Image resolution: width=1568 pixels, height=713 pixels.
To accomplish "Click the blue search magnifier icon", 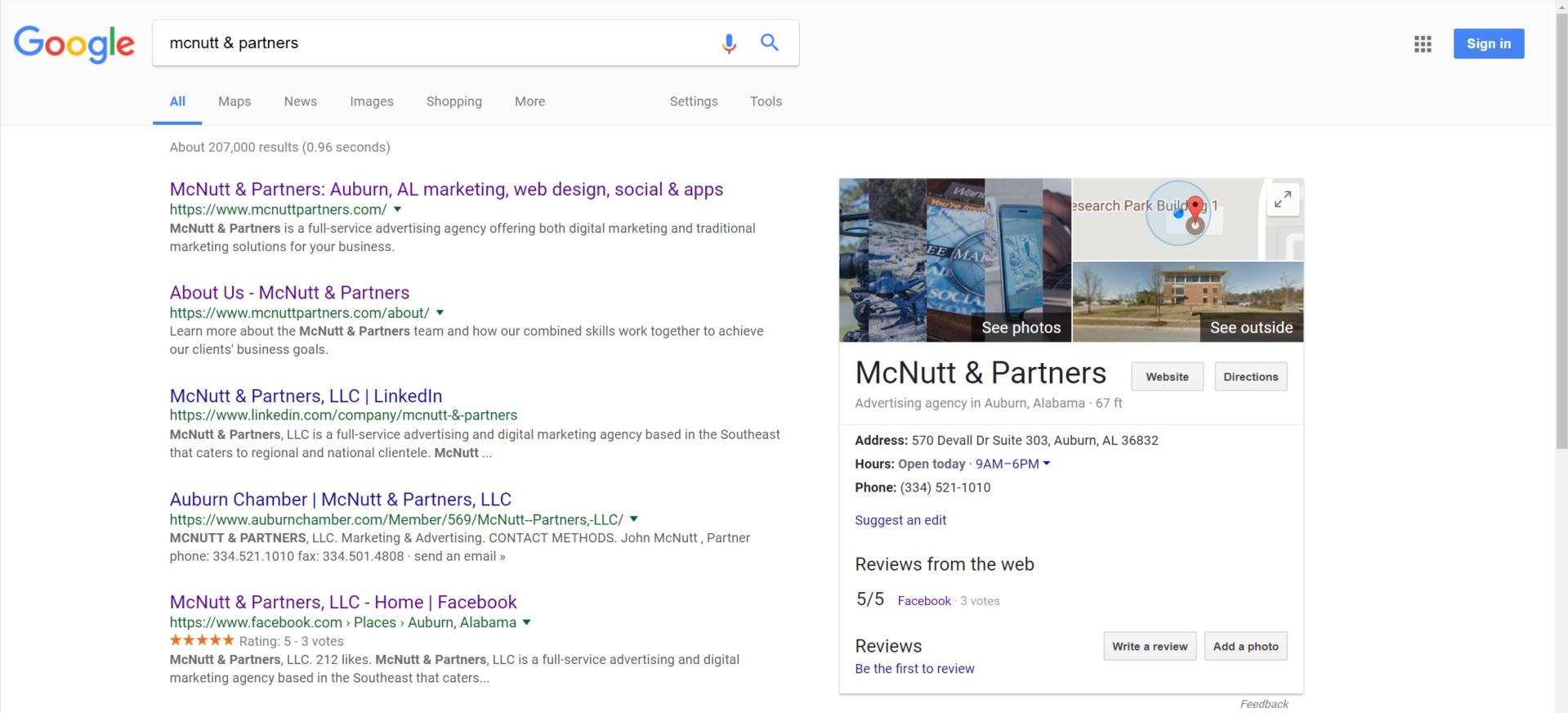I will tap(769, 43).
